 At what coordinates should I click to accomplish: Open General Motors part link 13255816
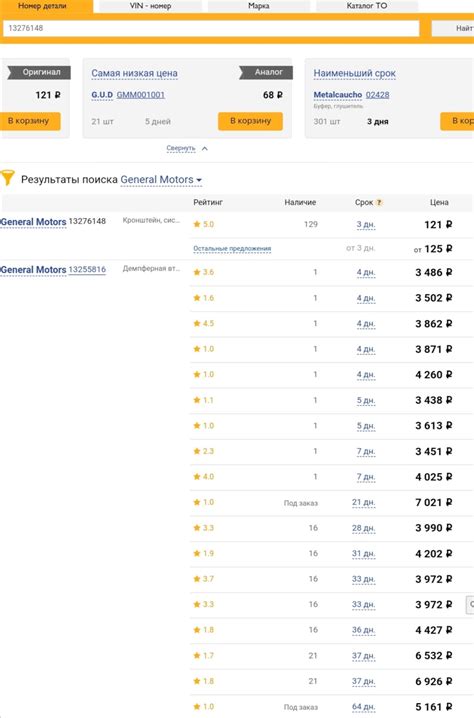coord(87,269)
